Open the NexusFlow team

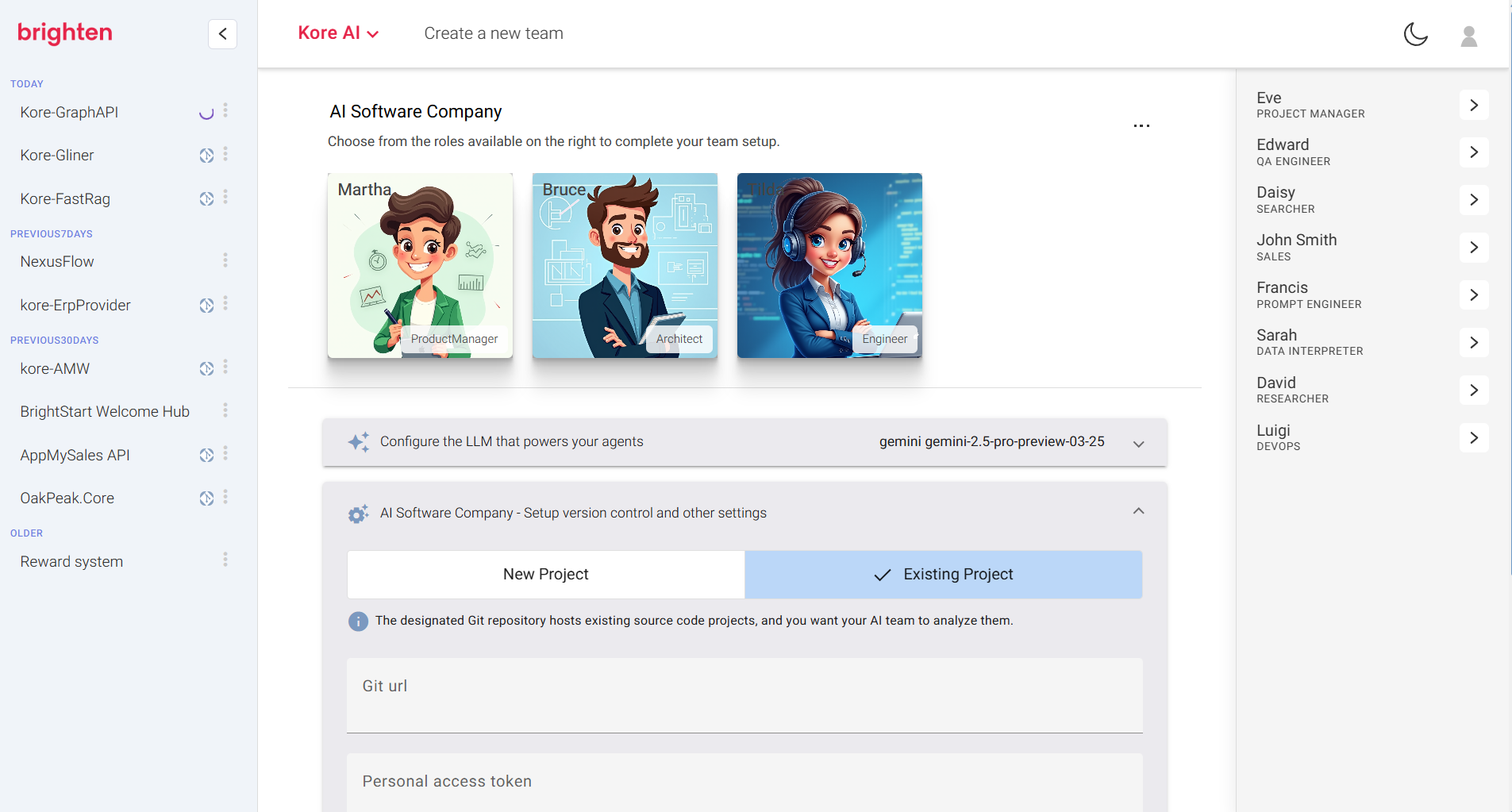[57, 261]
